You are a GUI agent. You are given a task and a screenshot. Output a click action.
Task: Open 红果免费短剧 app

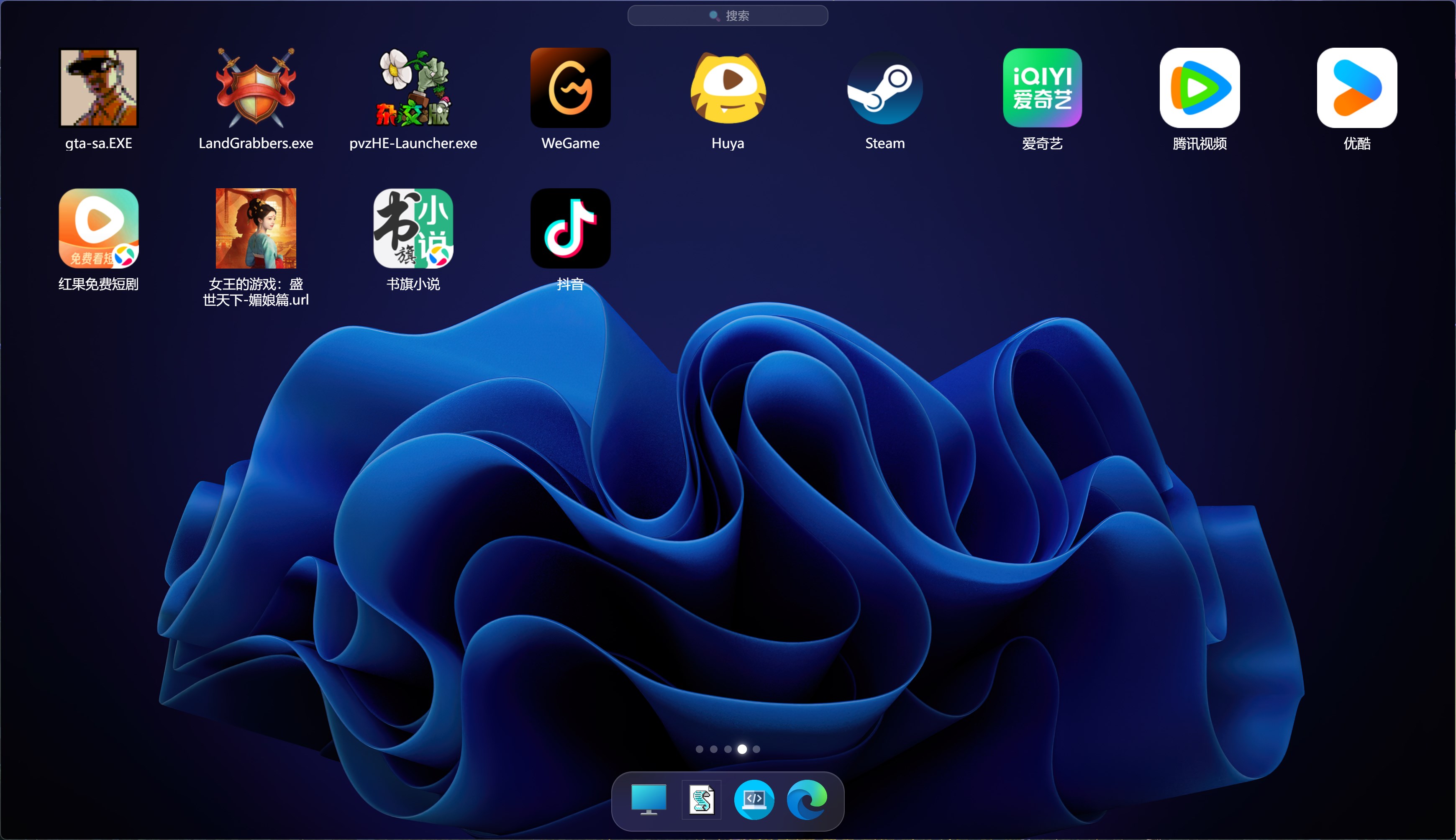tap(99, 228)
